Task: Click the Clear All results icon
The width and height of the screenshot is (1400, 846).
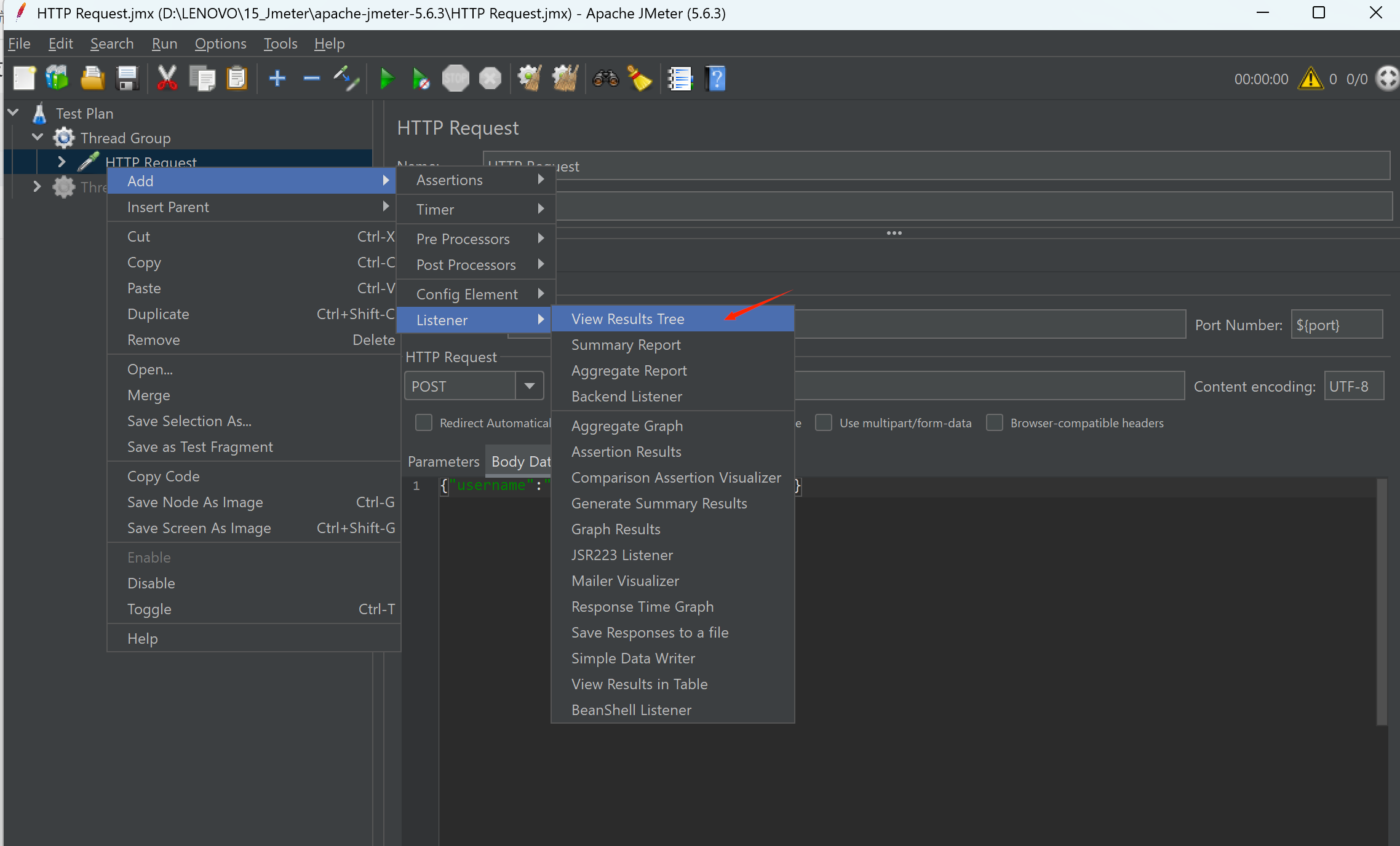Action: pyautogui.click(x=565, y=79)
